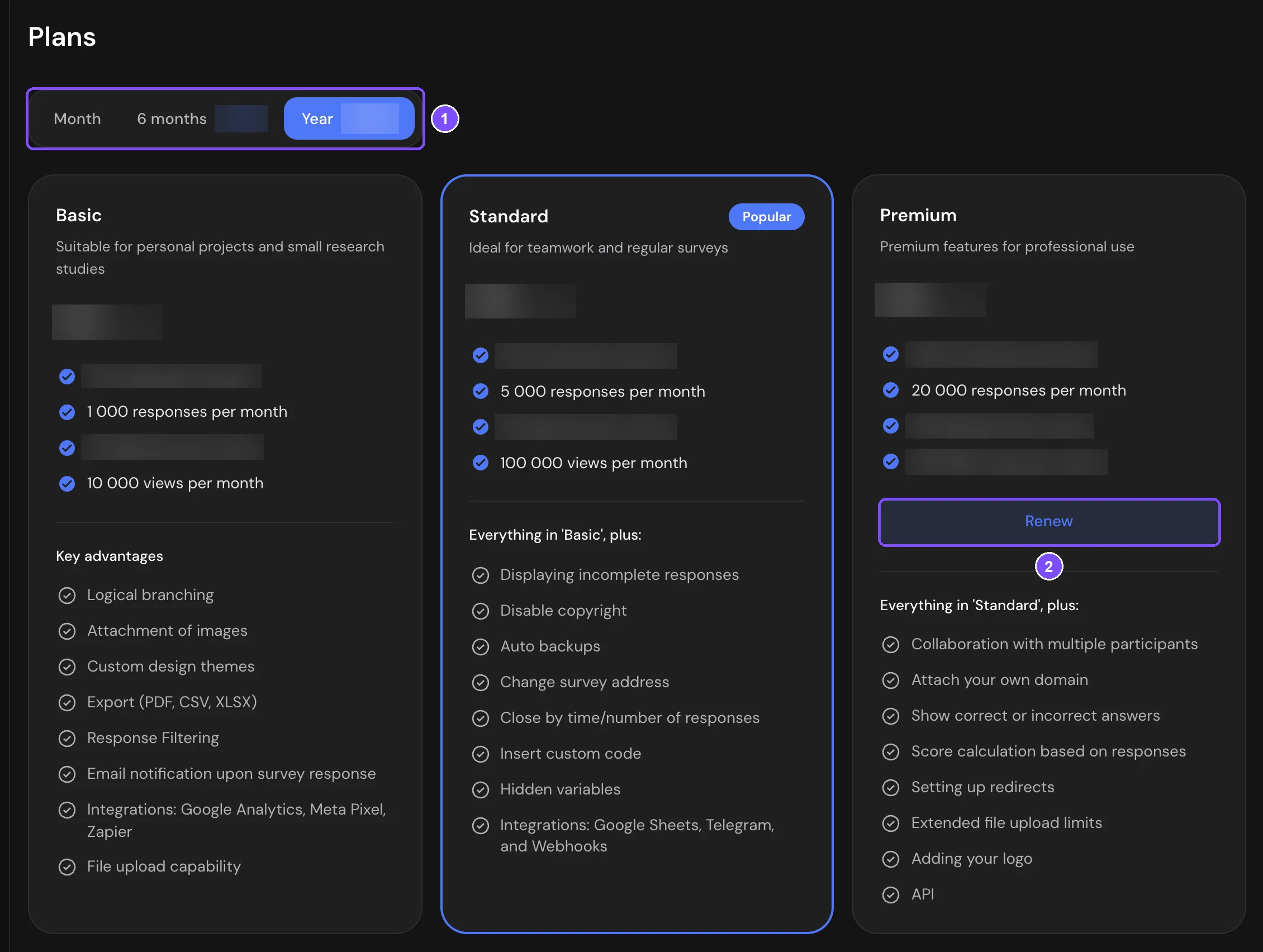1263x952 pixels.
Task: Click the numbered marker 1 beside period selector
Action: [445, 118]
